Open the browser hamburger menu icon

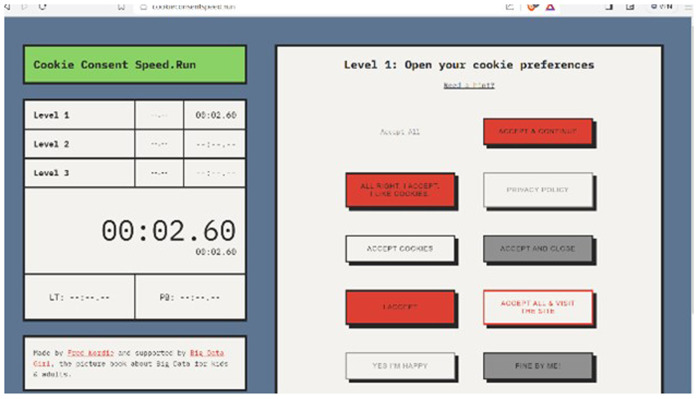[689, 7]
